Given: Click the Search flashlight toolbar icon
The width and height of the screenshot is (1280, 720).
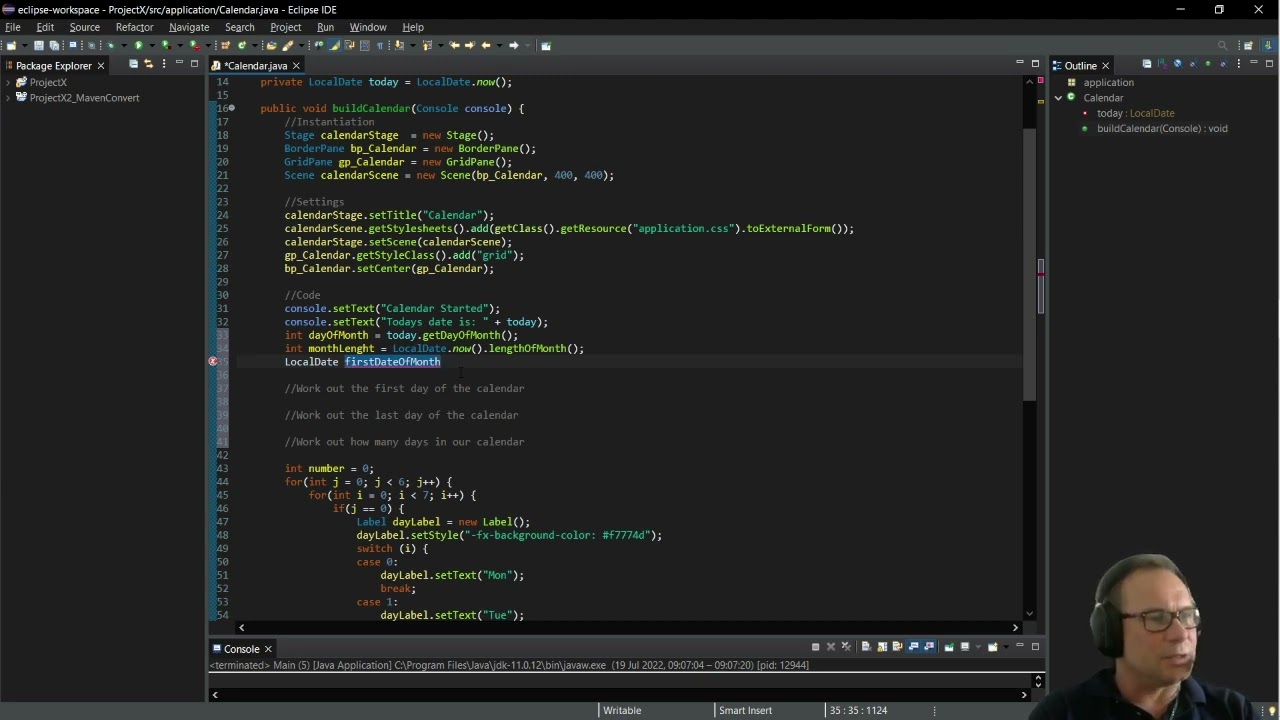Looking at the screenshot, I should click(287, 45).
